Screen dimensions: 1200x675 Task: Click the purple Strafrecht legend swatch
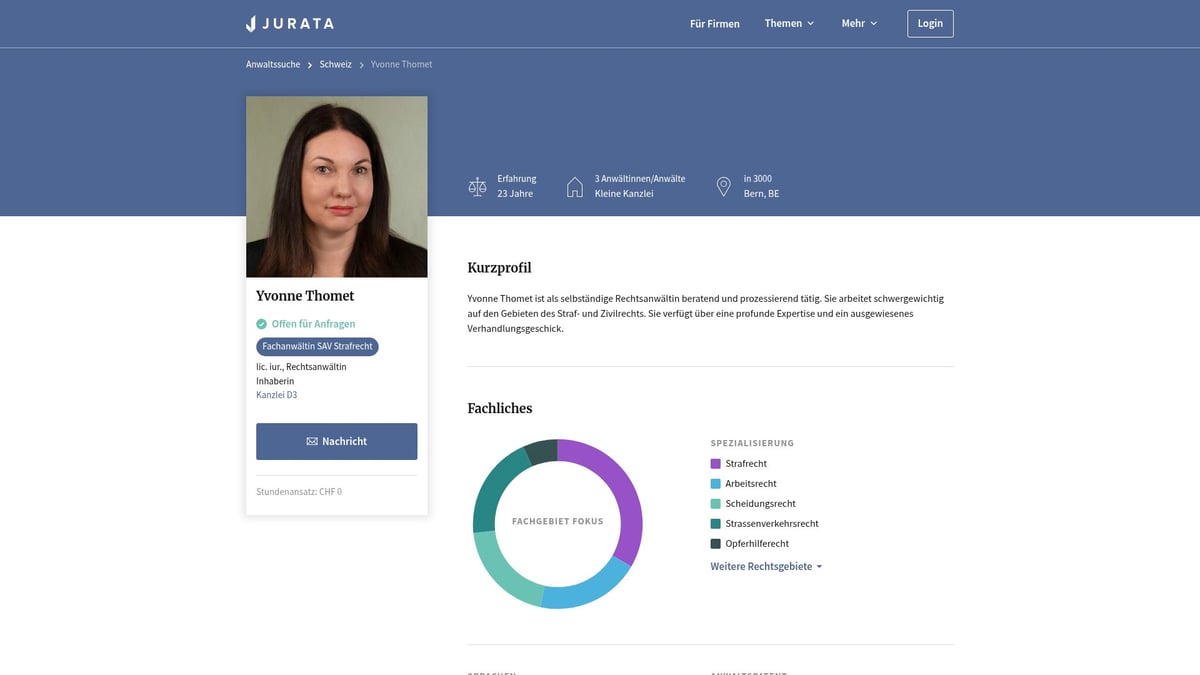click(x=715, y=464)
